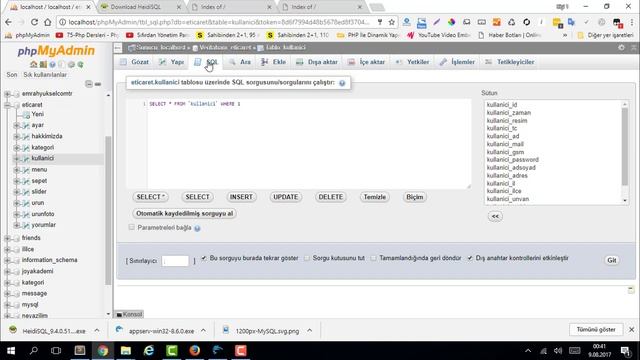
Task: Click the bottom-right page bookmark icon
Action: (631, 290)
